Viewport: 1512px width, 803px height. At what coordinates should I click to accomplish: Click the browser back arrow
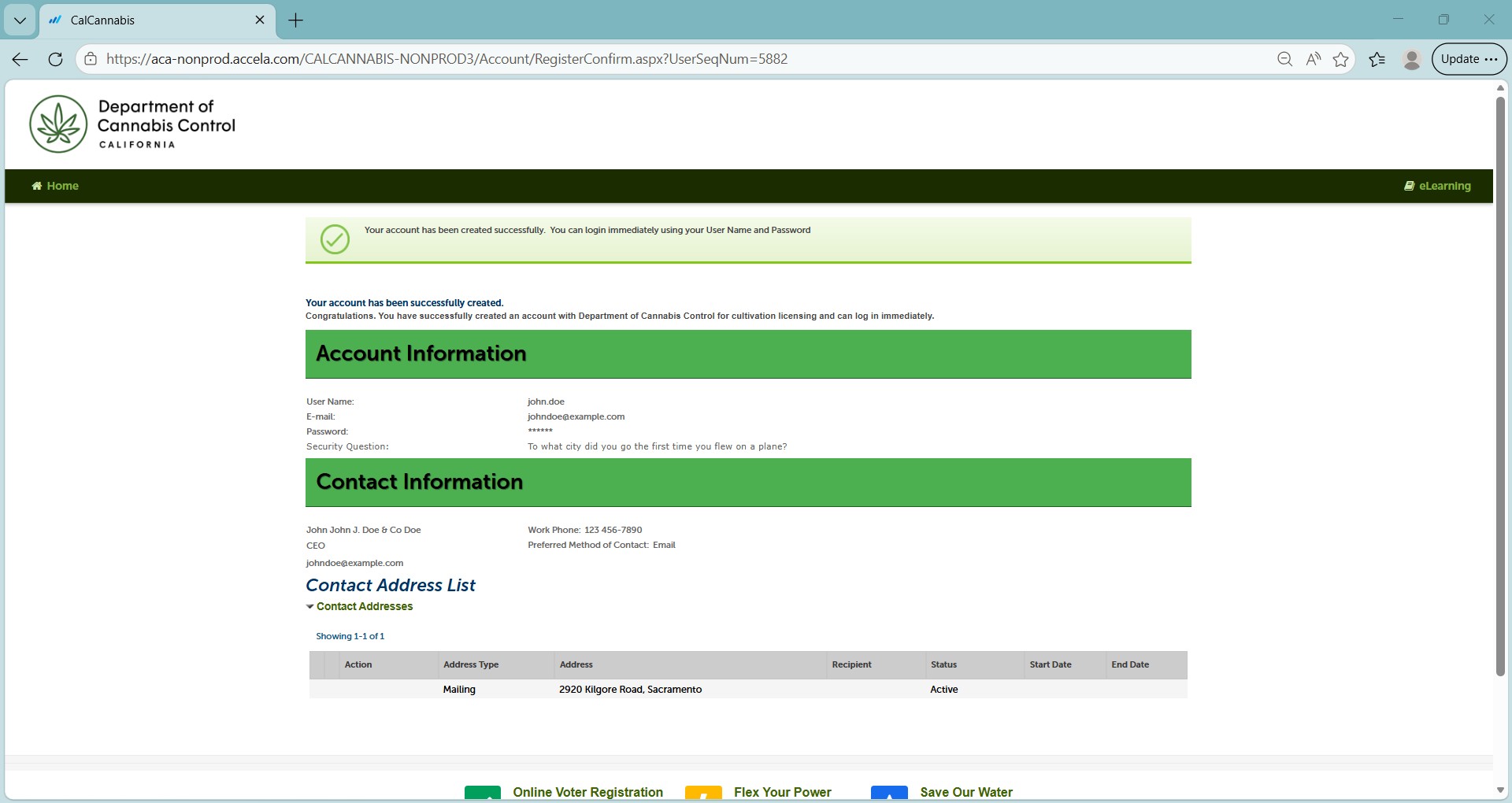point(20,59)
